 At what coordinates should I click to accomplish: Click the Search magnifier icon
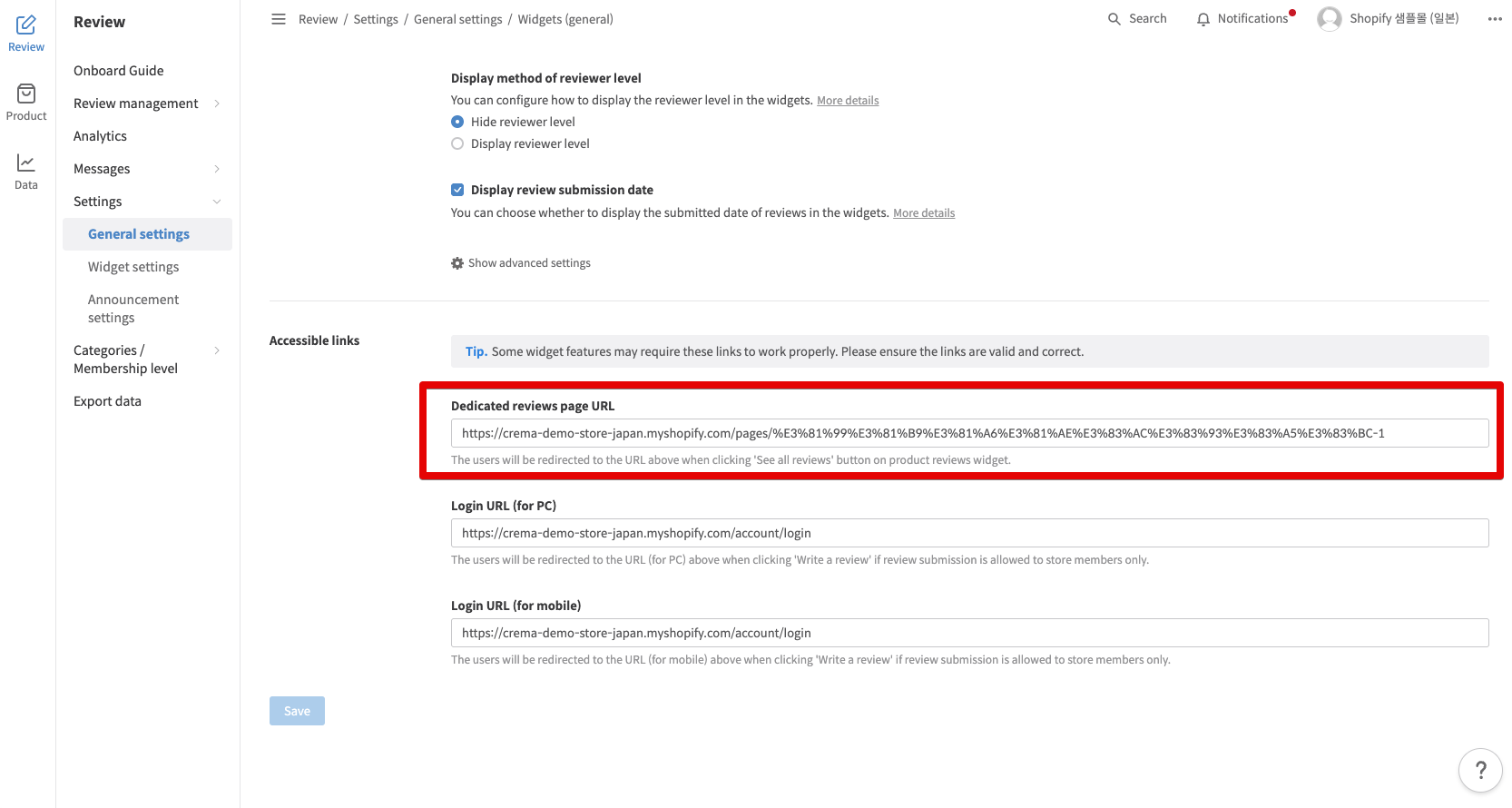pos(1114,19)
